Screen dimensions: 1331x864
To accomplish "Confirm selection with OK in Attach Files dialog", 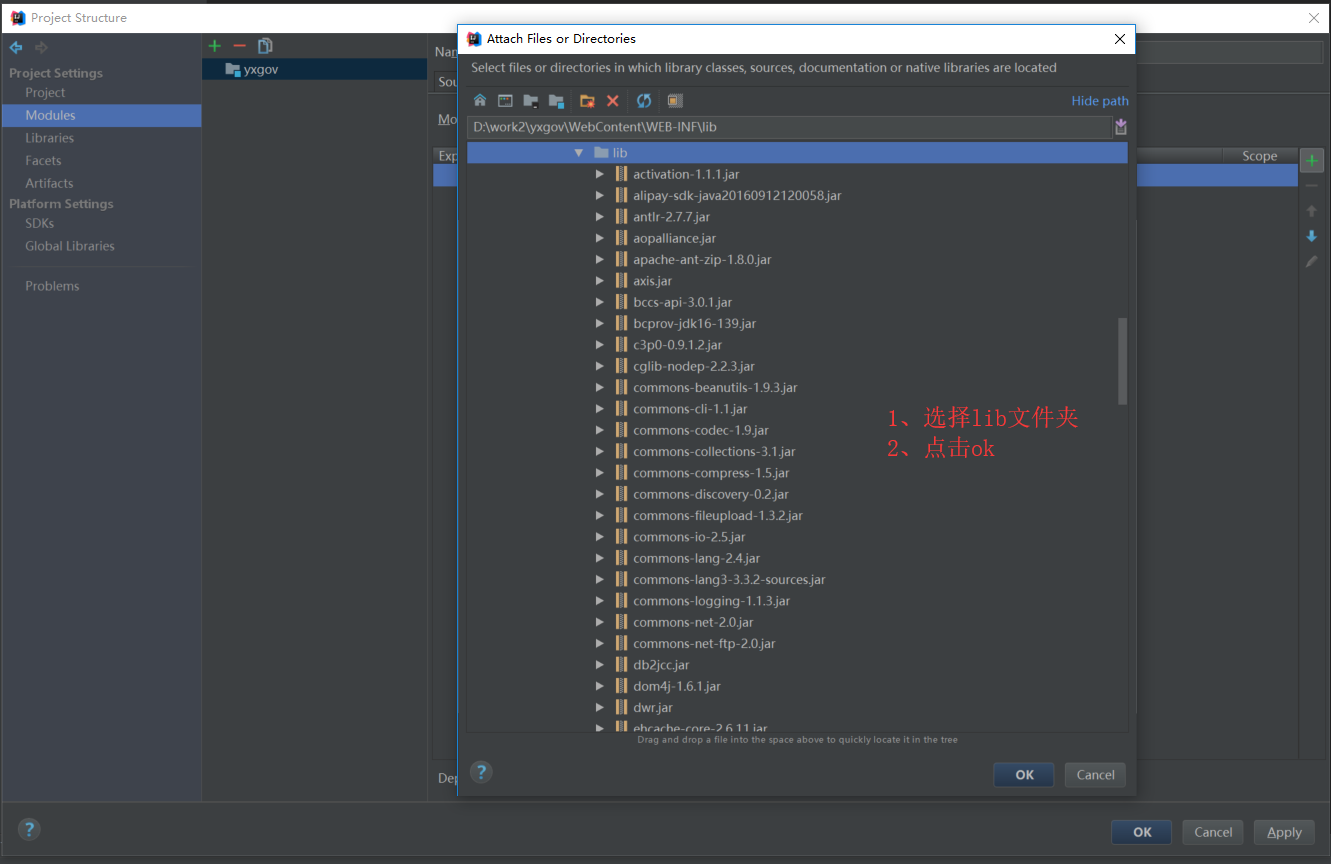I will click(1023, 774).
